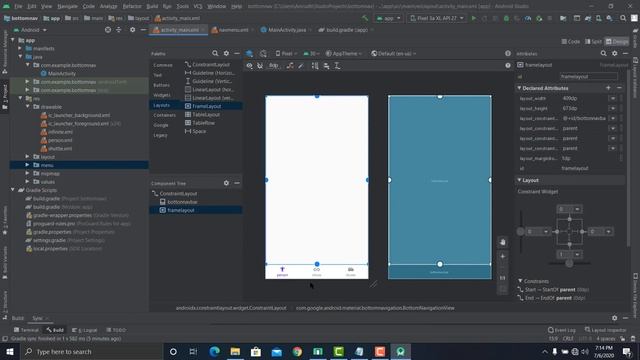Open Attributes panel settings gear
This screenshot has height=360, width=640.
click(x=614, y=53)
